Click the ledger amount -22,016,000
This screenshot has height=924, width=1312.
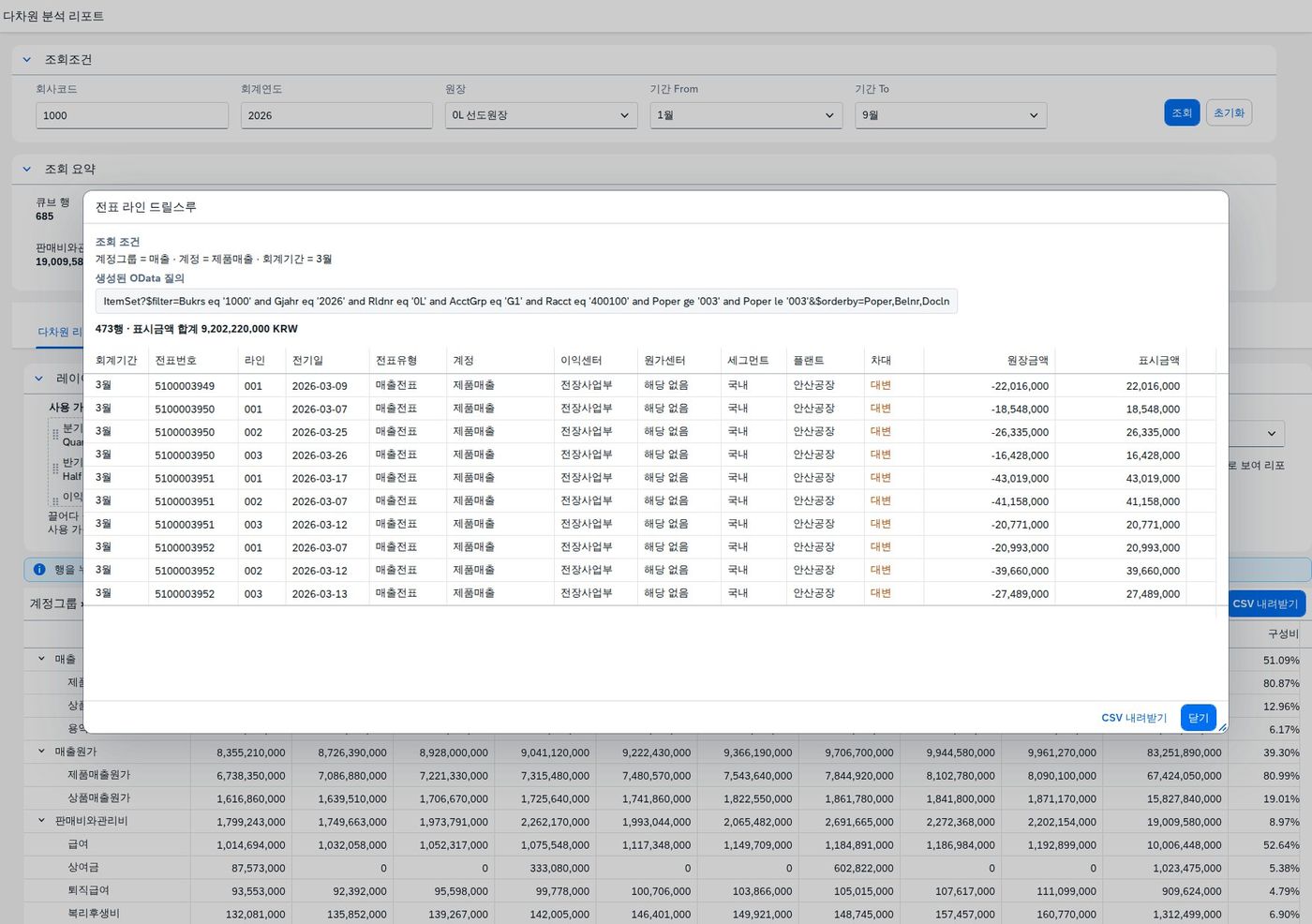click(x=1020, y=386)
